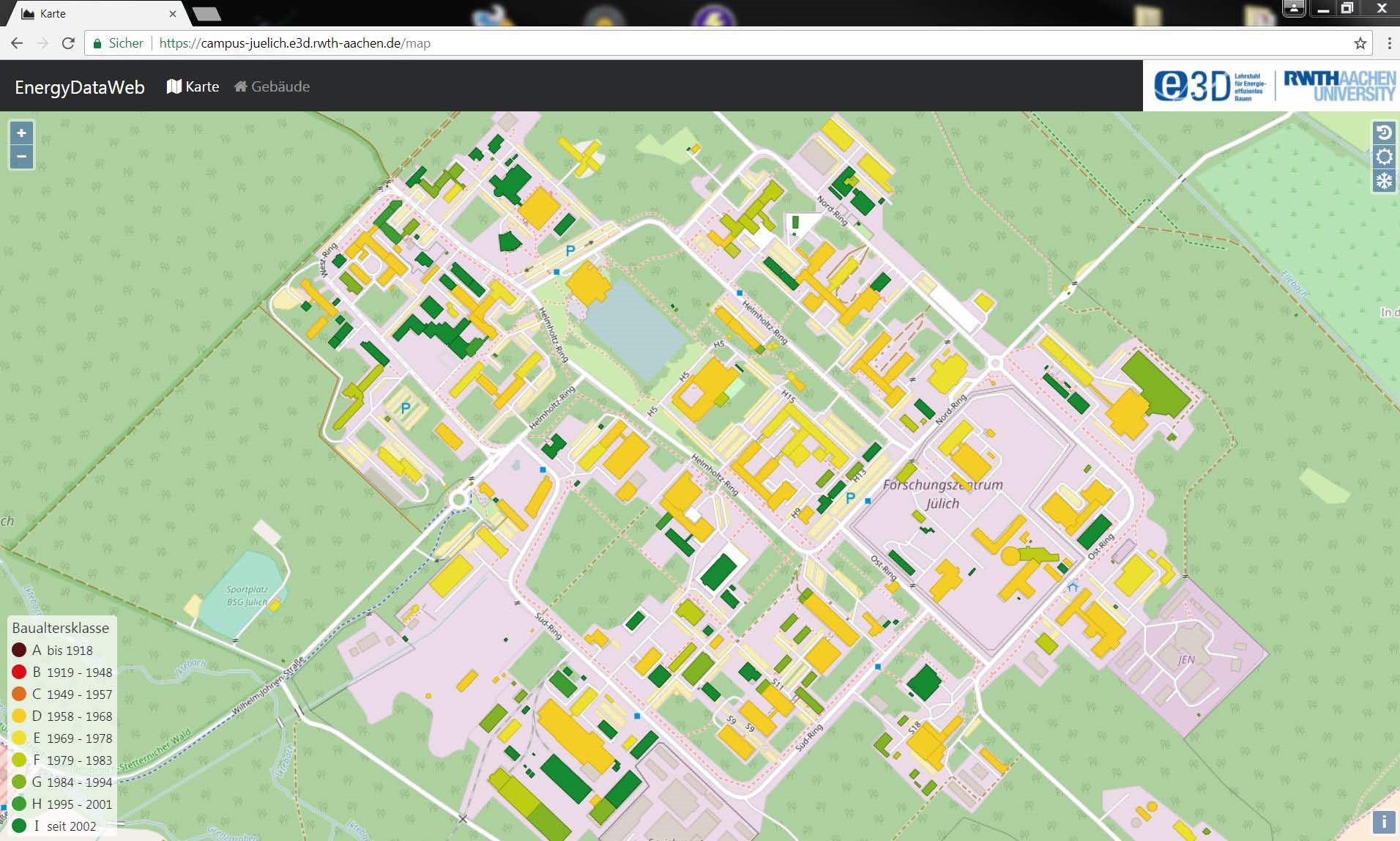Click the 'West-Ring' road label

pyautogui.click(x=327, y=259)
